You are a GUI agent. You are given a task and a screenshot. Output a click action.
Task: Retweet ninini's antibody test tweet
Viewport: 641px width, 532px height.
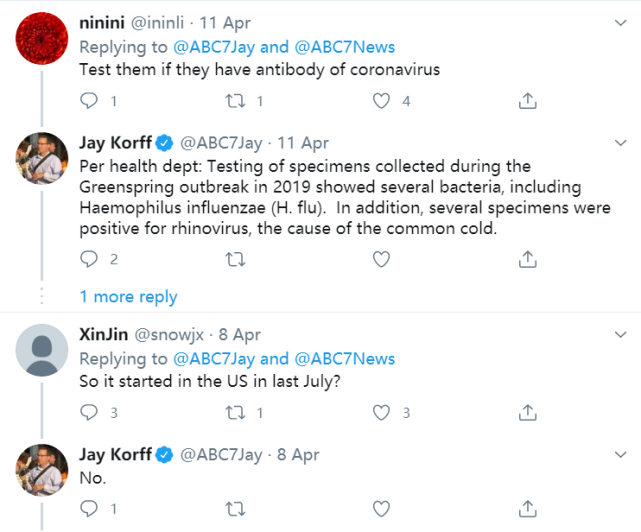coord(237,100)
